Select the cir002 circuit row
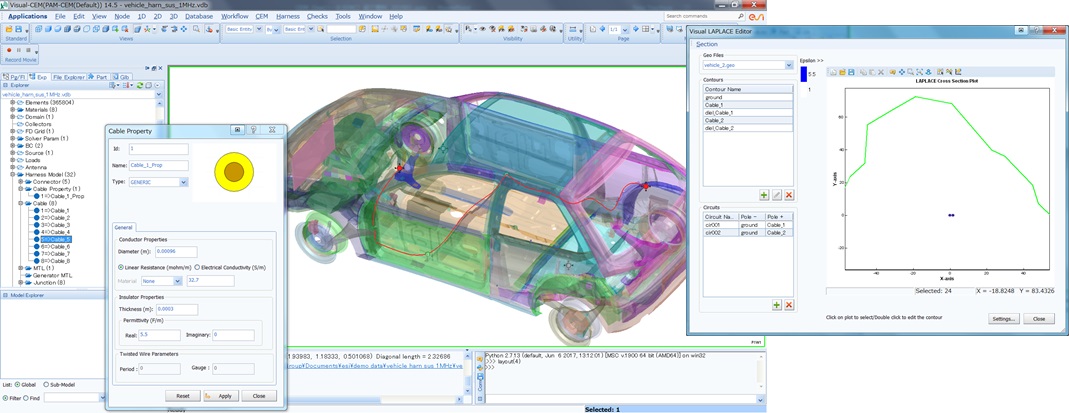This screenshot has width=1069, height=413. pyautogui.click(x=748, y=232)
